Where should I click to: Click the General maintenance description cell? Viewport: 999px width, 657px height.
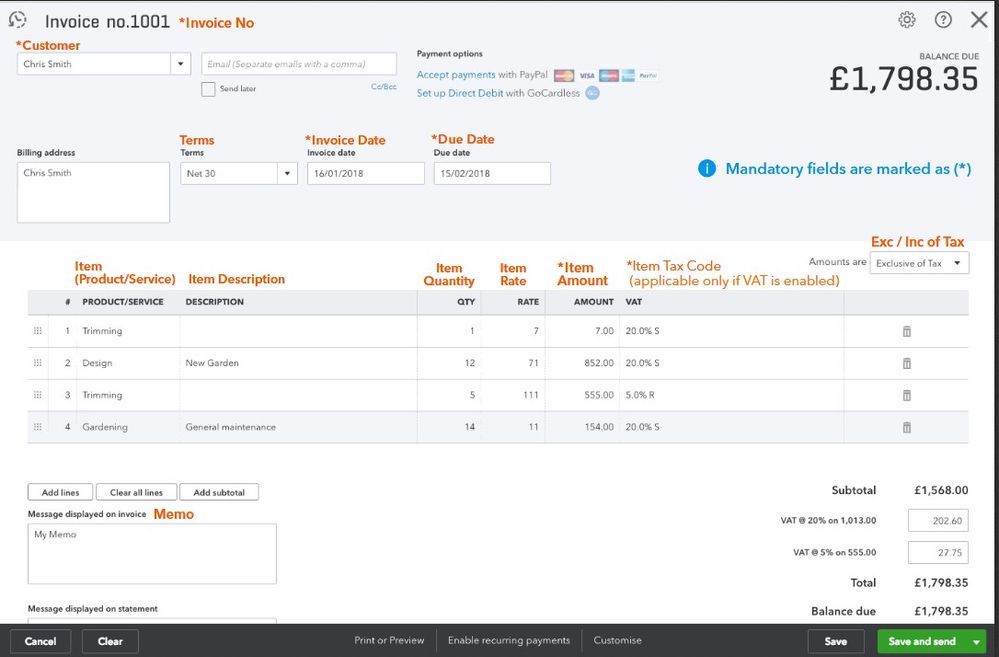pyautogui.click(x=298, y=427)
